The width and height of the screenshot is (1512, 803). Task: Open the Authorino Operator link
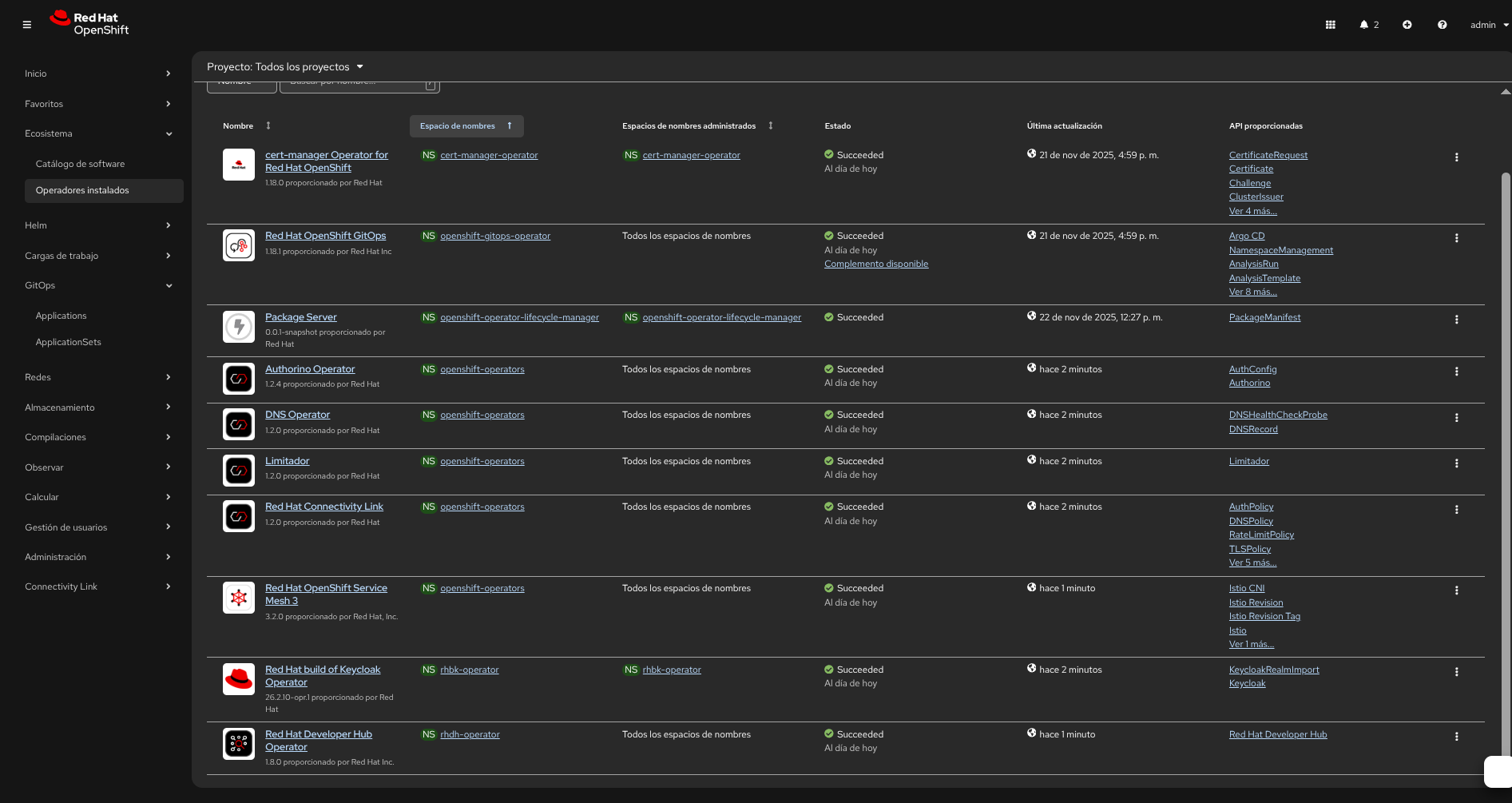coord(310,369)
